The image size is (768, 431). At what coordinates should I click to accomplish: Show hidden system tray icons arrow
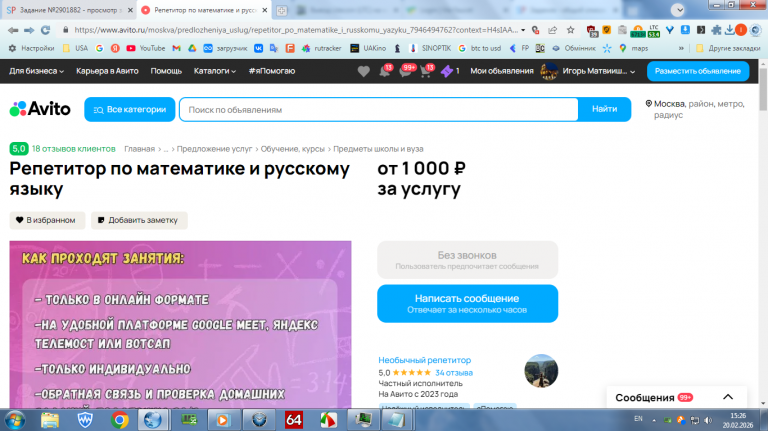pyautogui.click(x=654, y=420)
